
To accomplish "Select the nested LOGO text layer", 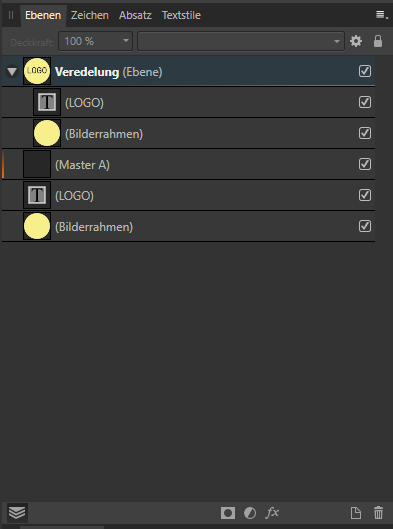I will 188,102.
